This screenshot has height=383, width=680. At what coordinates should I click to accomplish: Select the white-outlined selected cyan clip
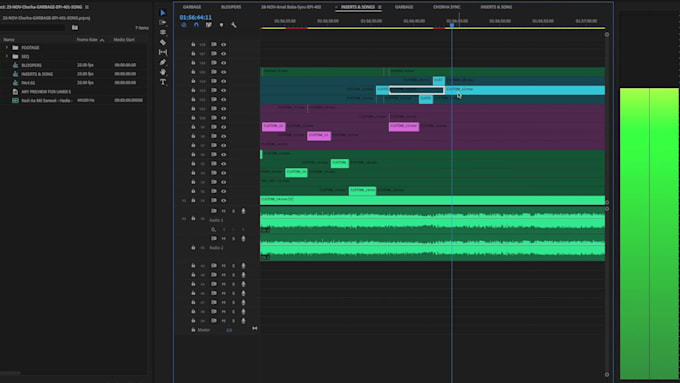pos(416,90)
